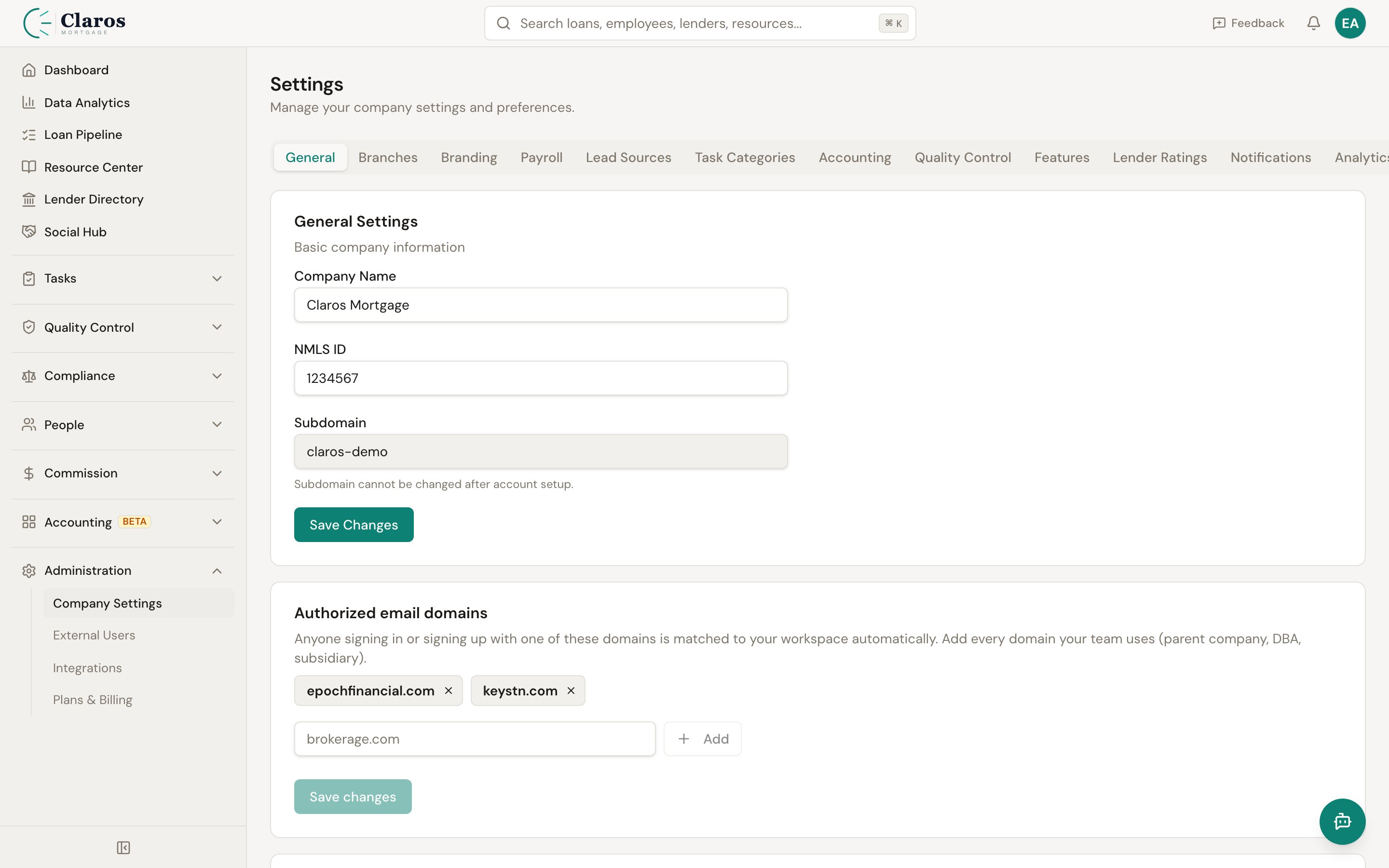Click the Claros Mortgage logo

[74, 23]
